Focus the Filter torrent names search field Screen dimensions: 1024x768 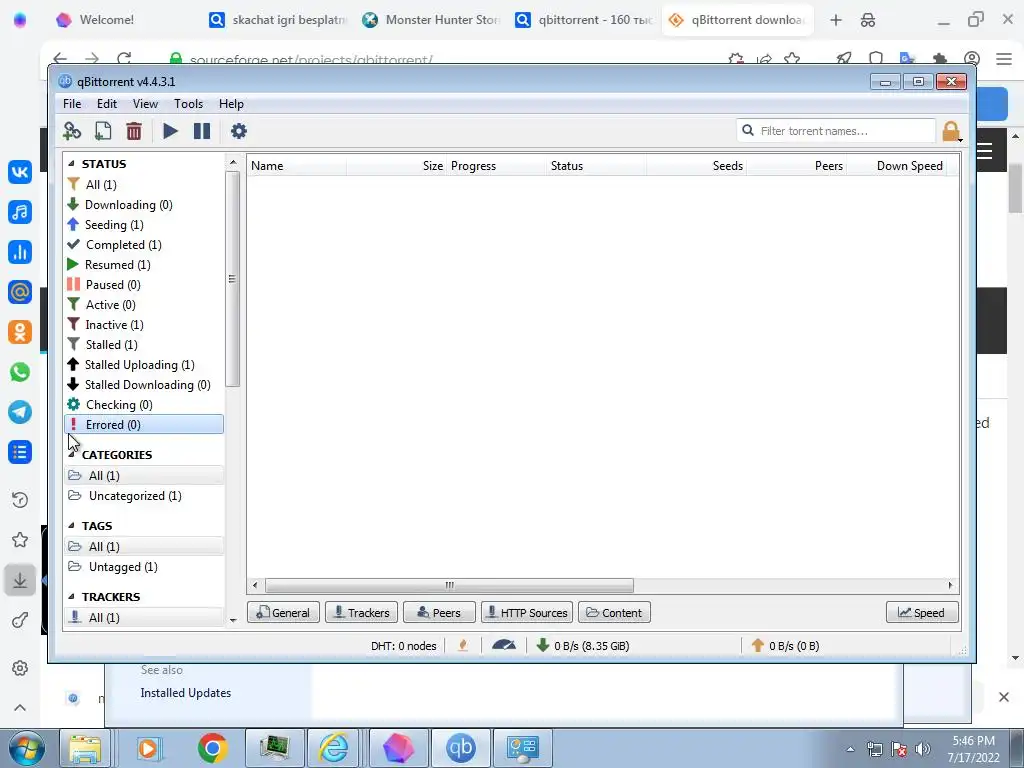pyautogui.click(x=836, y=131)
